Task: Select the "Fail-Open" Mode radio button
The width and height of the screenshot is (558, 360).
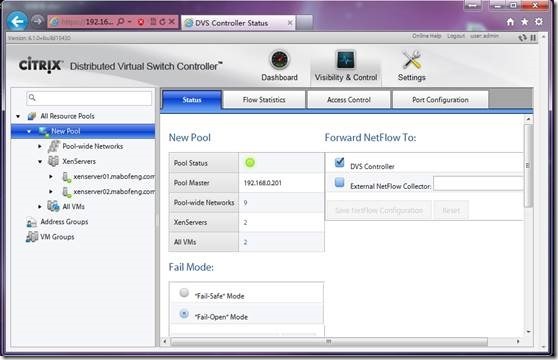Action: coord(184,313)
